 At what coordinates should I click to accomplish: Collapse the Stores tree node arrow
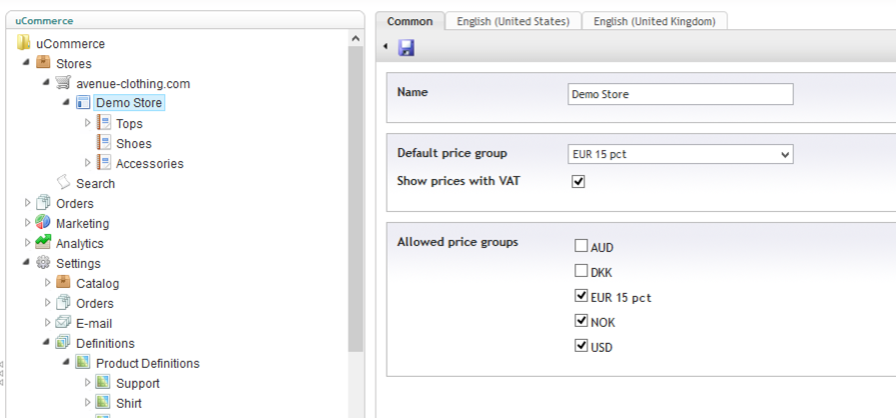click(x=27, y=63)
